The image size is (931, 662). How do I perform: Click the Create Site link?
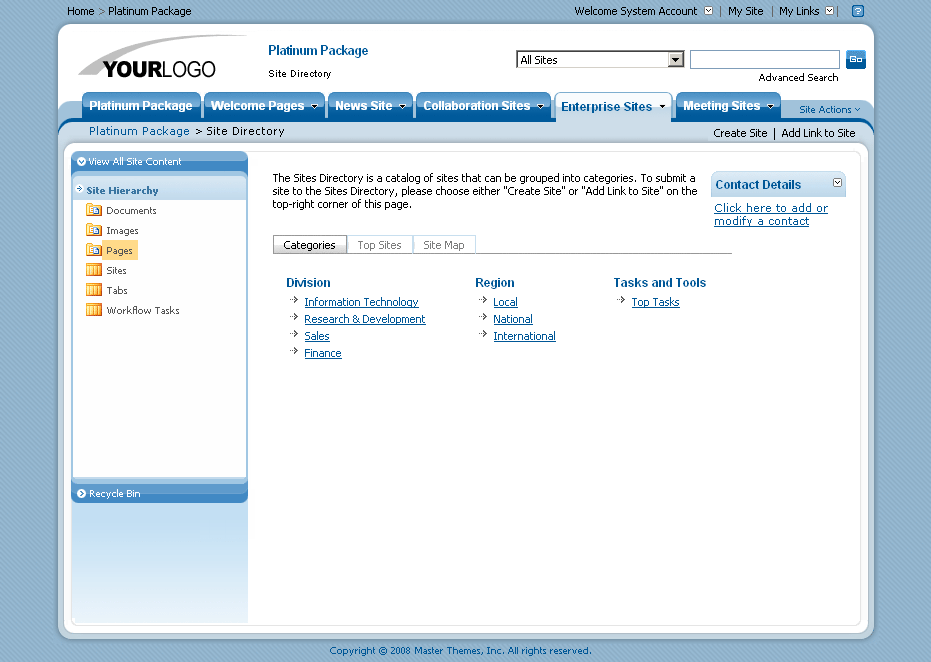pyautogui.click(x=740, y=132)
